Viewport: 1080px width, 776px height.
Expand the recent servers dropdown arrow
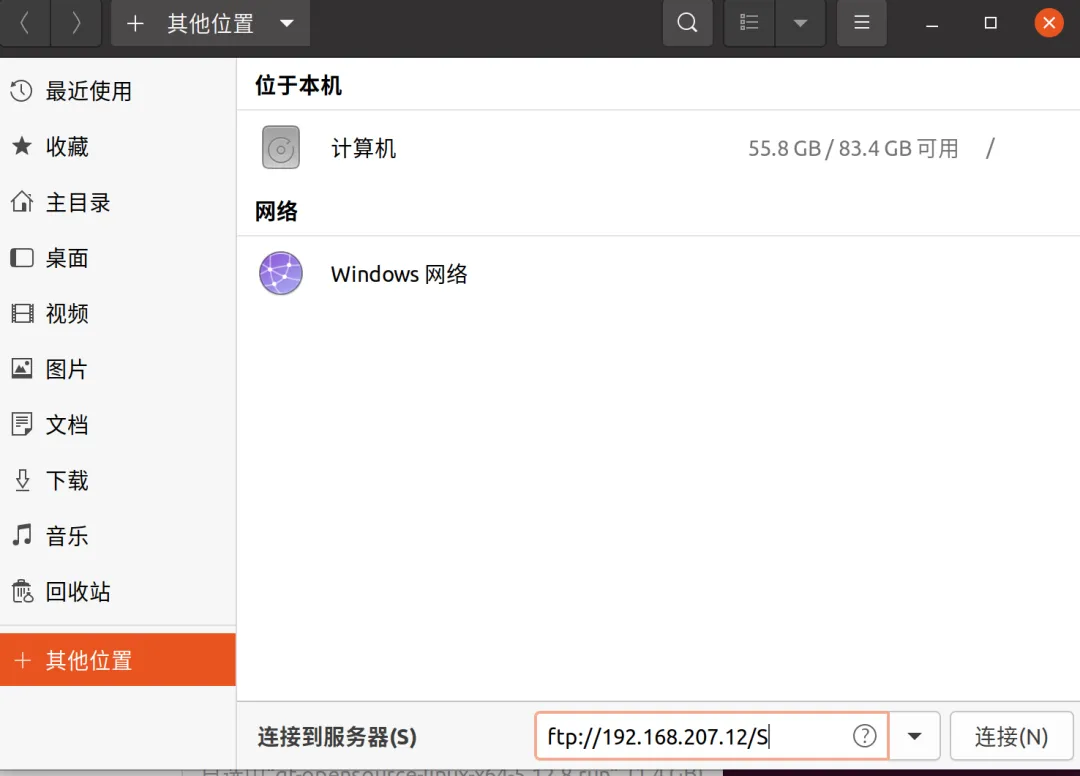pos(915,736)
